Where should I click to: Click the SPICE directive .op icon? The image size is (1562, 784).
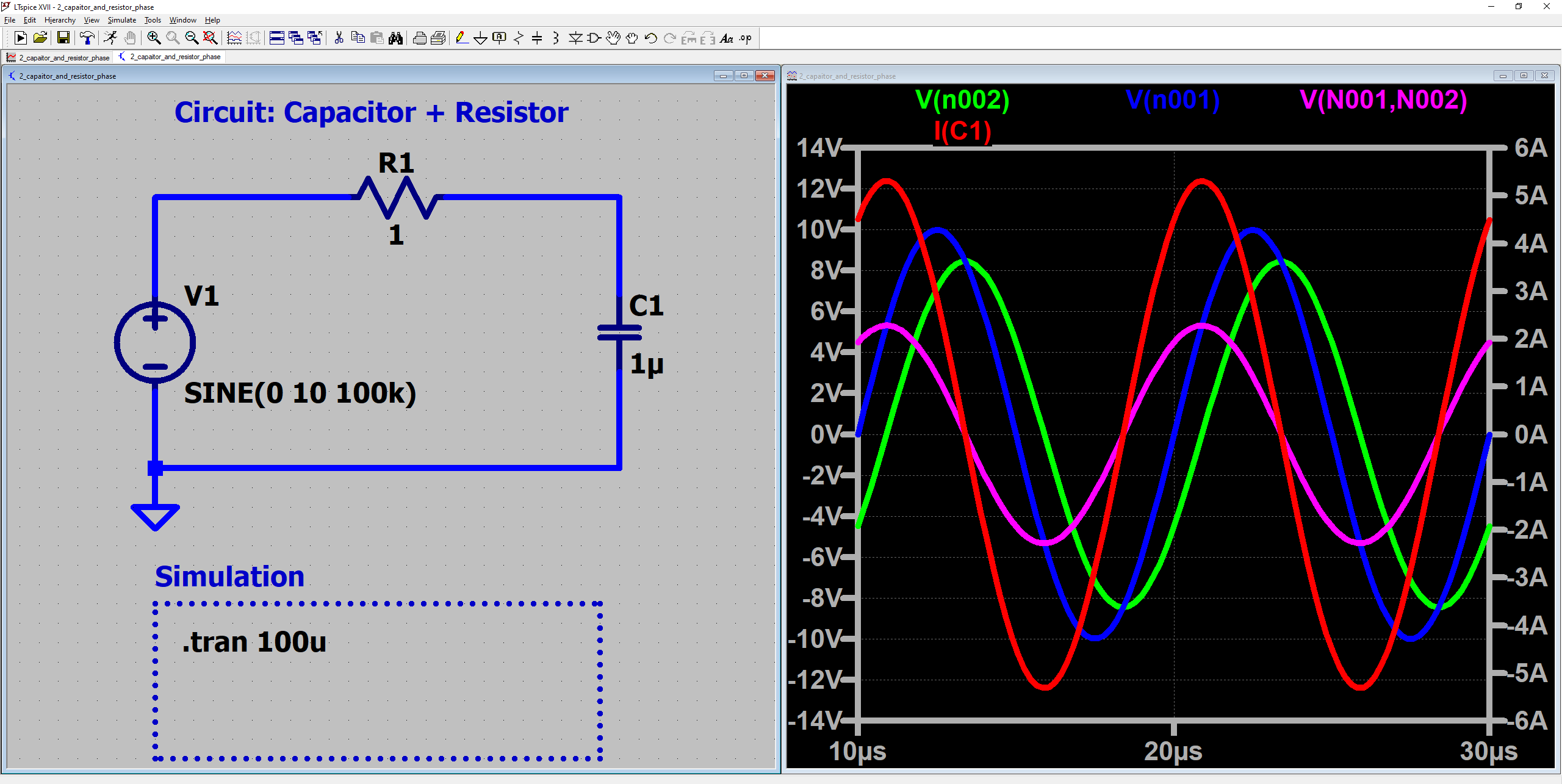(x=746, y=38)
